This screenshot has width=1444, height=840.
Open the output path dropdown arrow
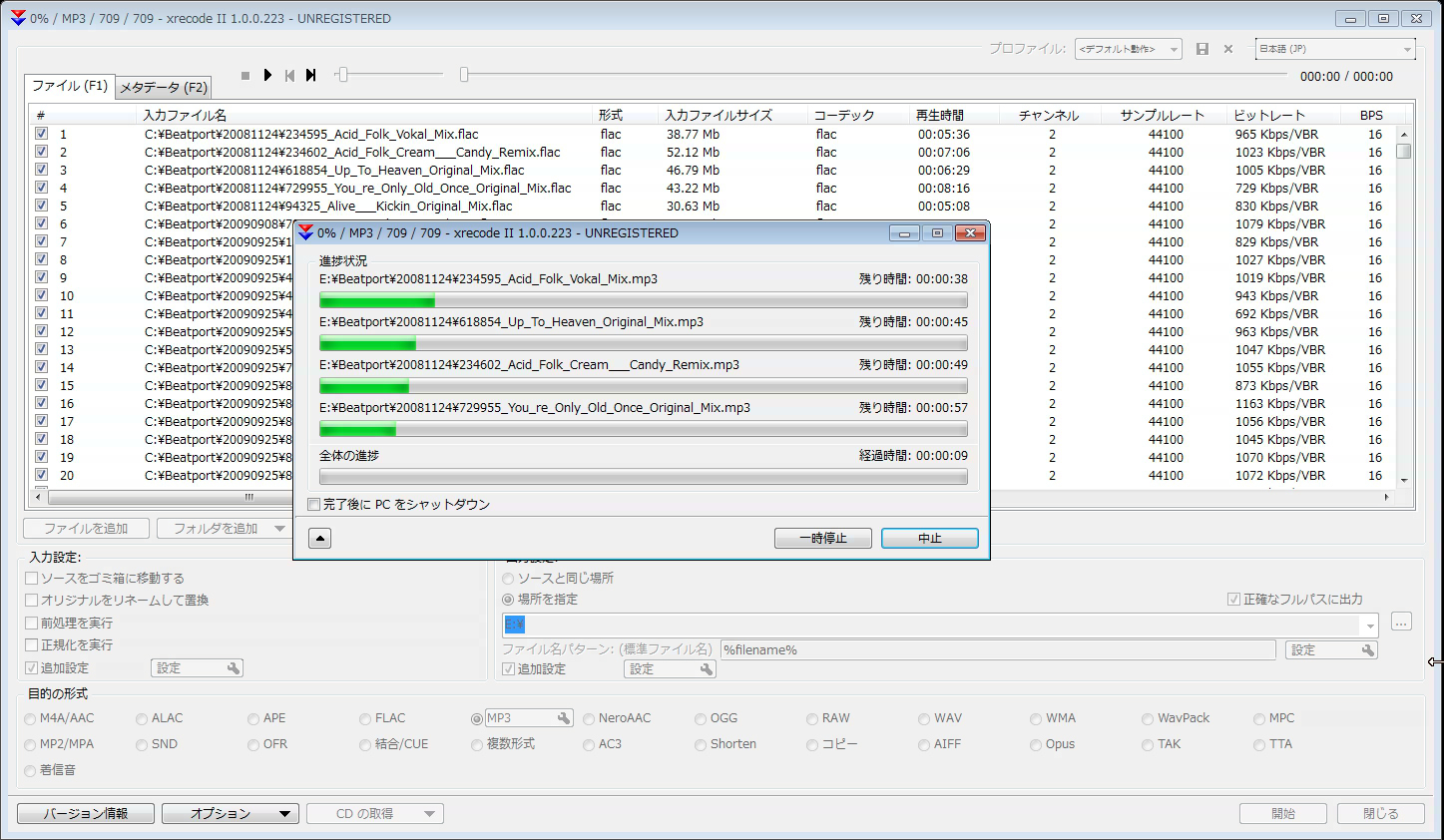[x=1370, y=626]
